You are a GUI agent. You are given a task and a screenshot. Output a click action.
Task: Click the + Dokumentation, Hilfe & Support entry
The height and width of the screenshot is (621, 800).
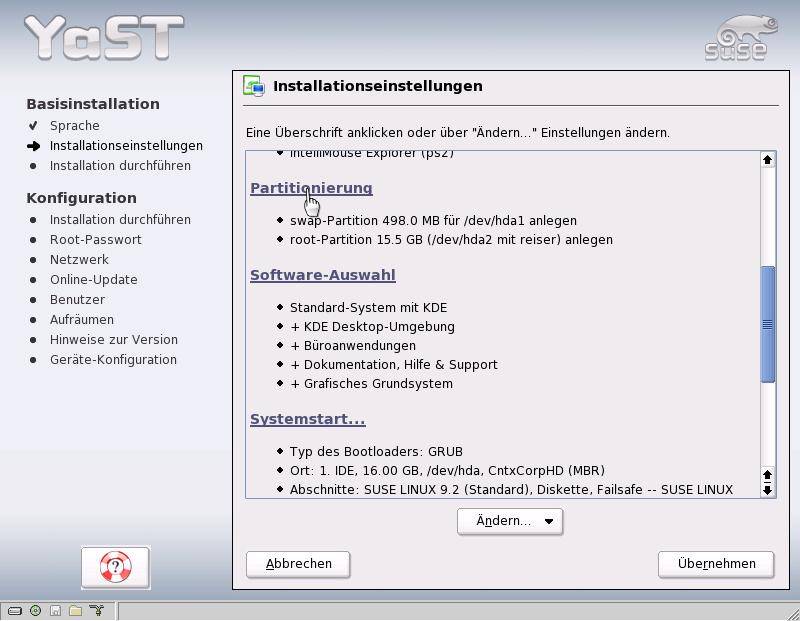coord(393,365)
